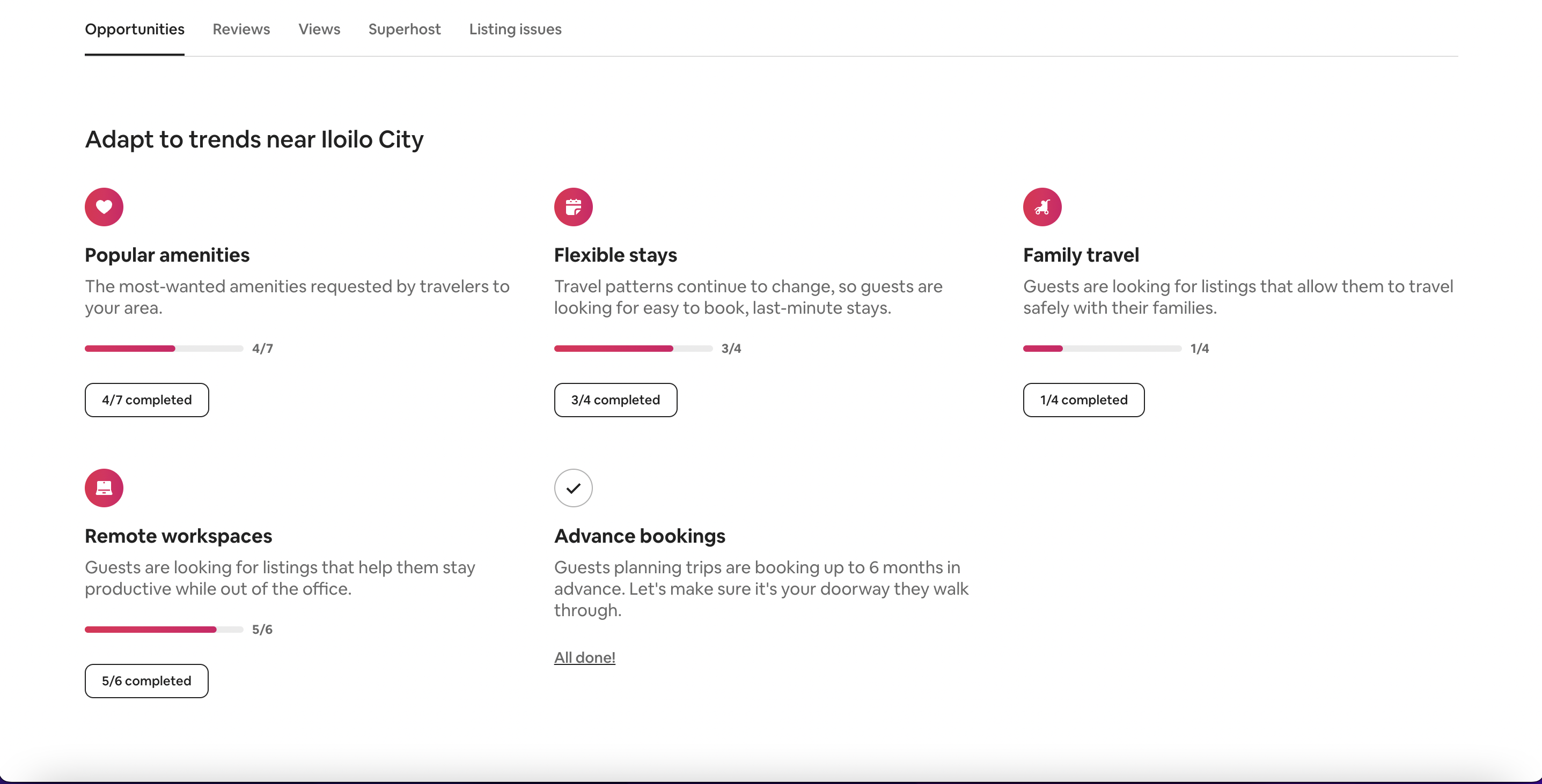The height and width of the screenshot is (784, 1542).
Task: Open the 1/4 completed button
Action: coord(1083,400)
